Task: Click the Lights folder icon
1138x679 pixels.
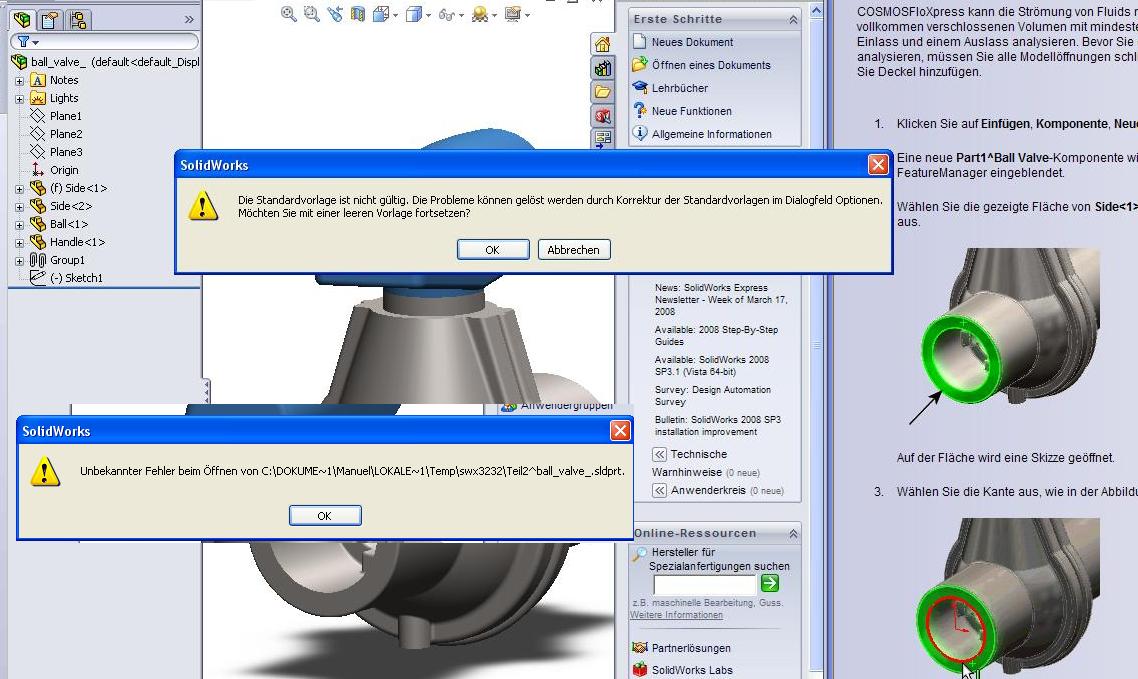Action: pyautogui.click(x=38, y=98)
